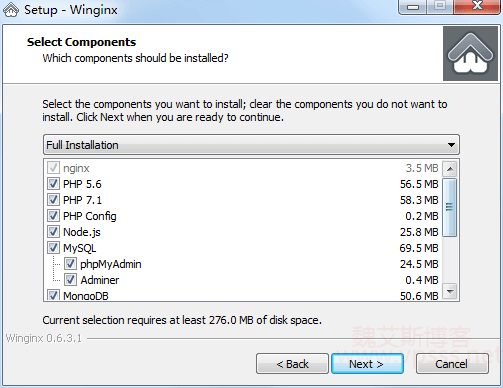The height and width of the screenshot is (388, 503).
Task: Disable the PHP Config component
Action: pyautogui.click(x=53, y=216)
